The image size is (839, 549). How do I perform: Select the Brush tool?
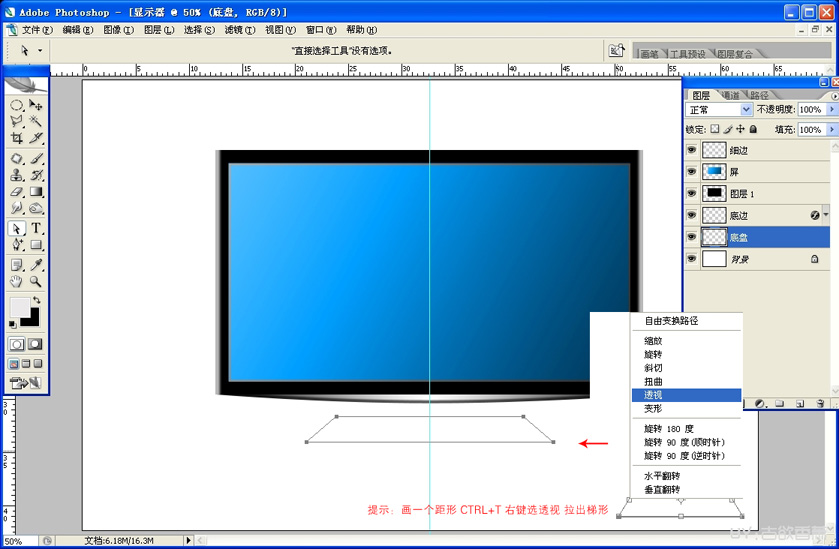click(36, 159)
